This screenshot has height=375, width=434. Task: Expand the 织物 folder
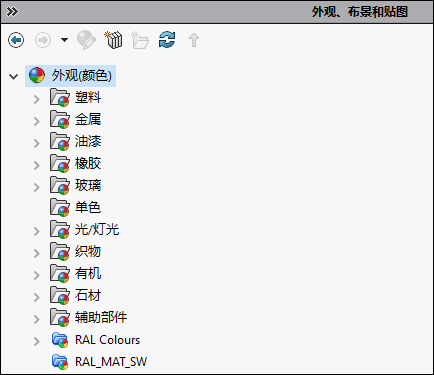click(x=37, y=253)
